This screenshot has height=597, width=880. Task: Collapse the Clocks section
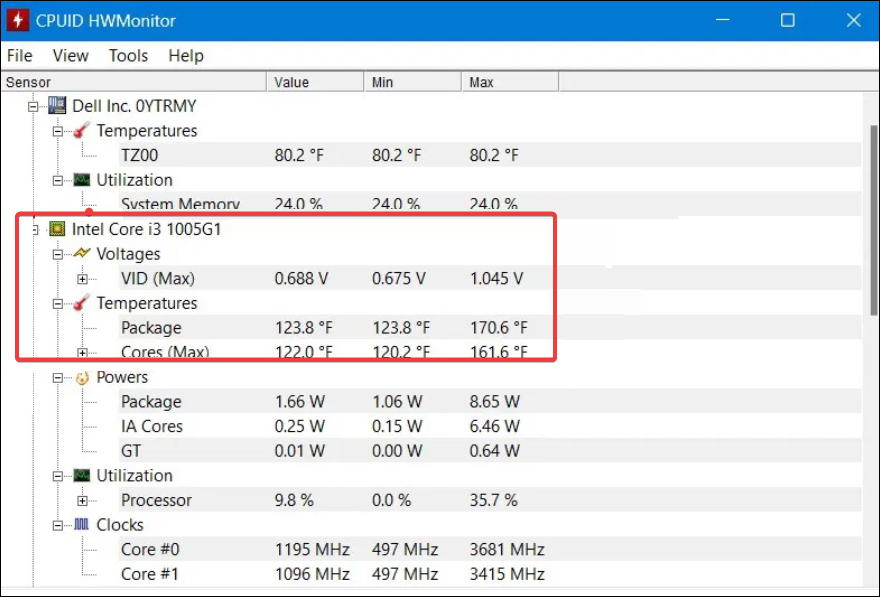(58, 525)
